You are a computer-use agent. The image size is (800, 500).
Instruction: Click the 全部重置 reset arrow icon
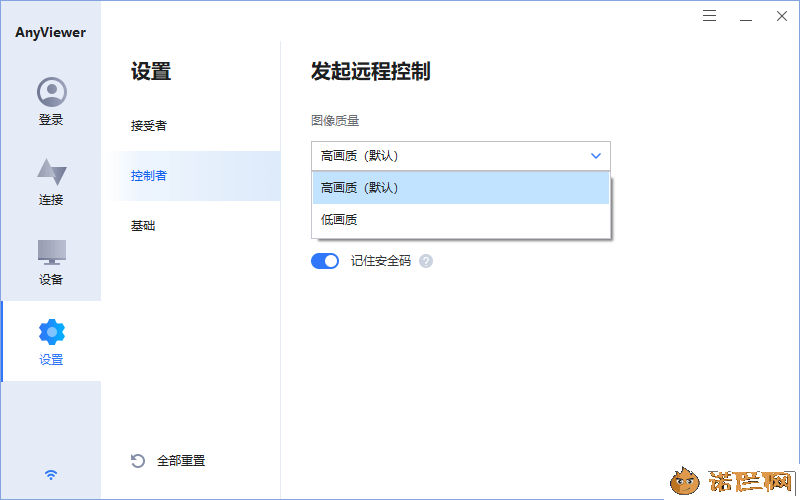(138, 461)
